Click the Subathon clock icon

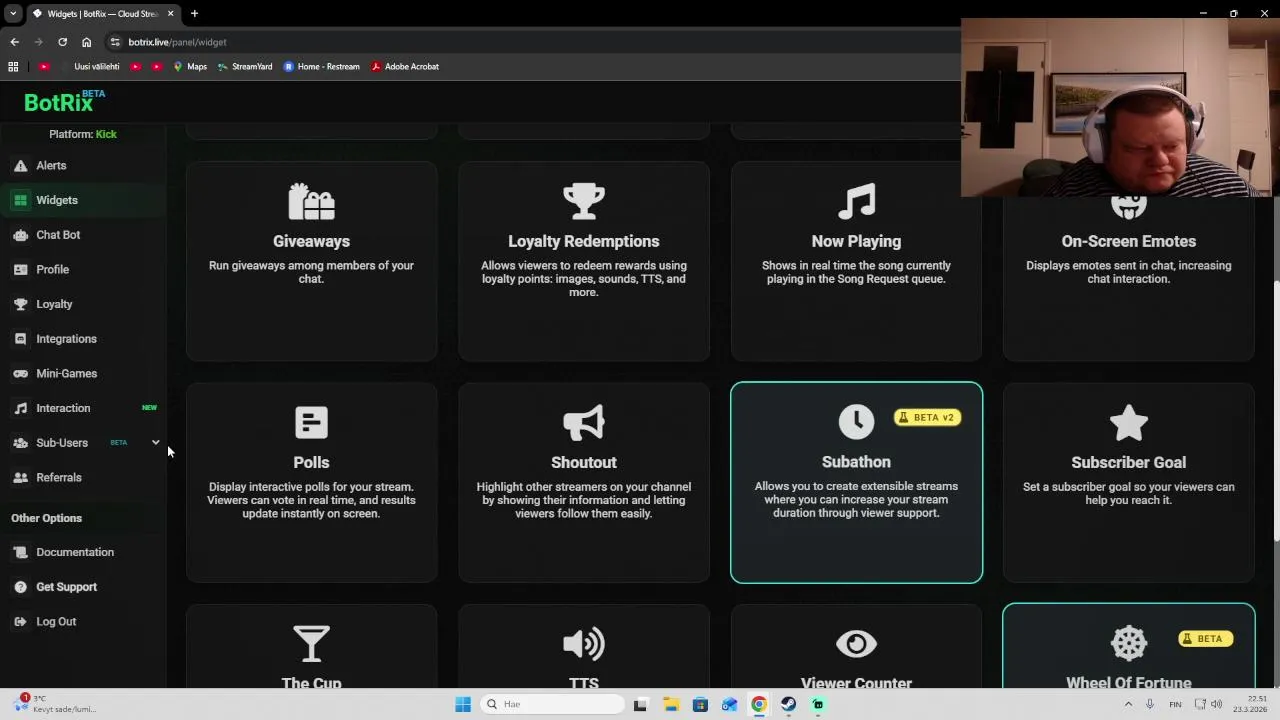click(856, 422)
